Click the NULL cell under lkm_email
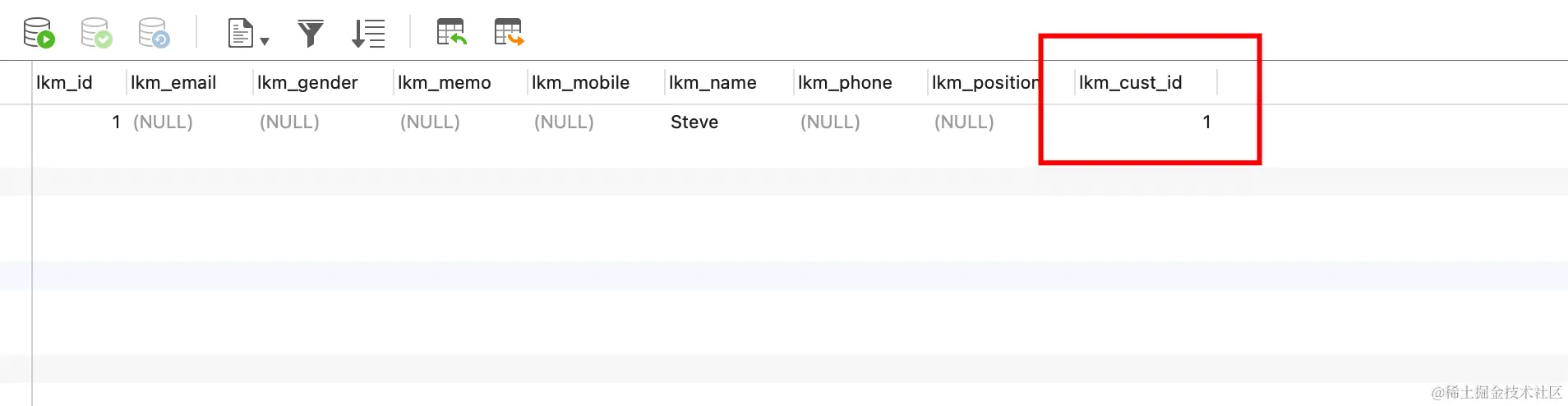The width and height of the screenshot is (1568, 406). pyautogui.click(x=163, y=122)
